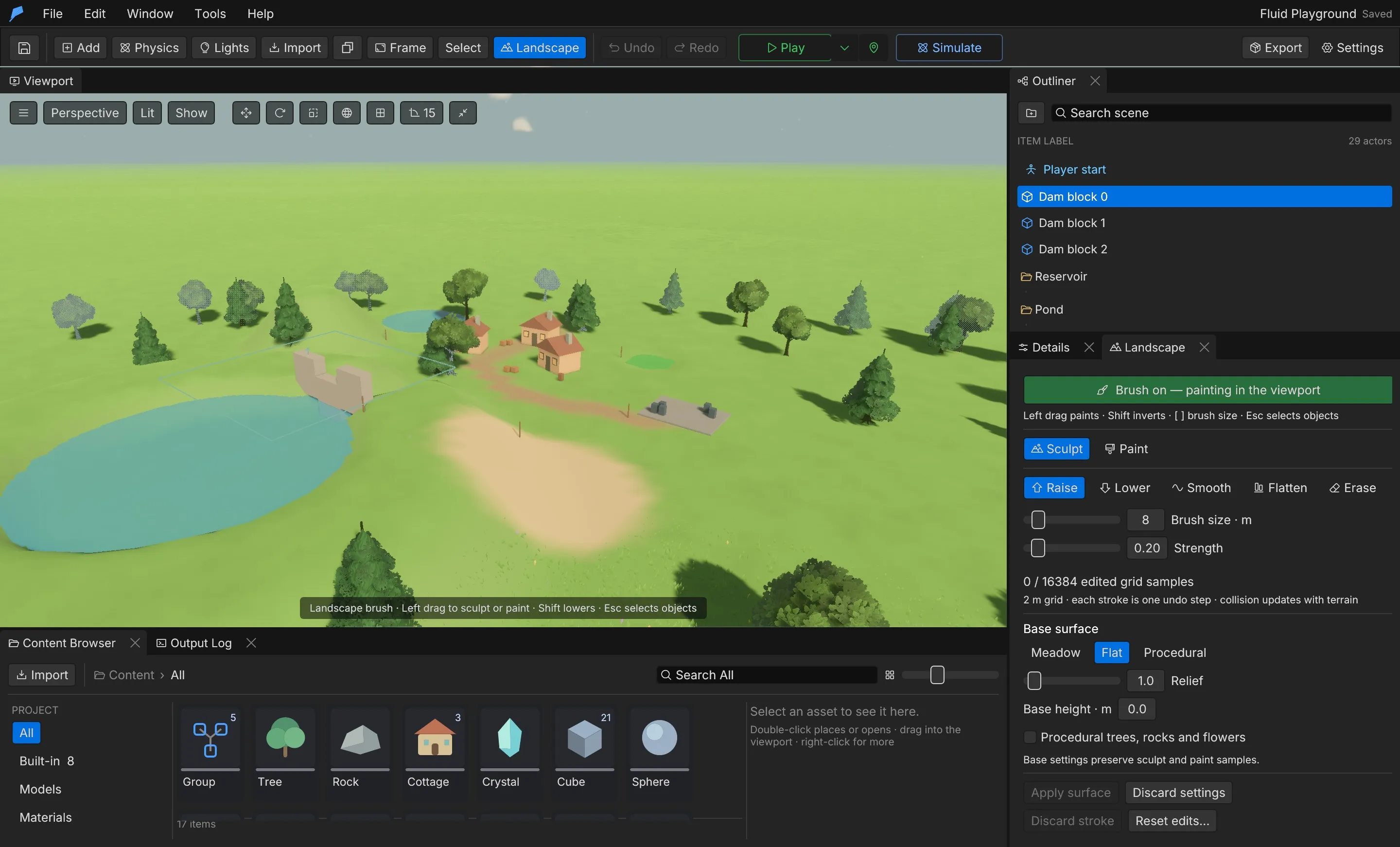Viewport: 1400px width, 847px height.
Task: Select the rotate gizmo tool
Action: pyautogui.click(x=280, y=112)
